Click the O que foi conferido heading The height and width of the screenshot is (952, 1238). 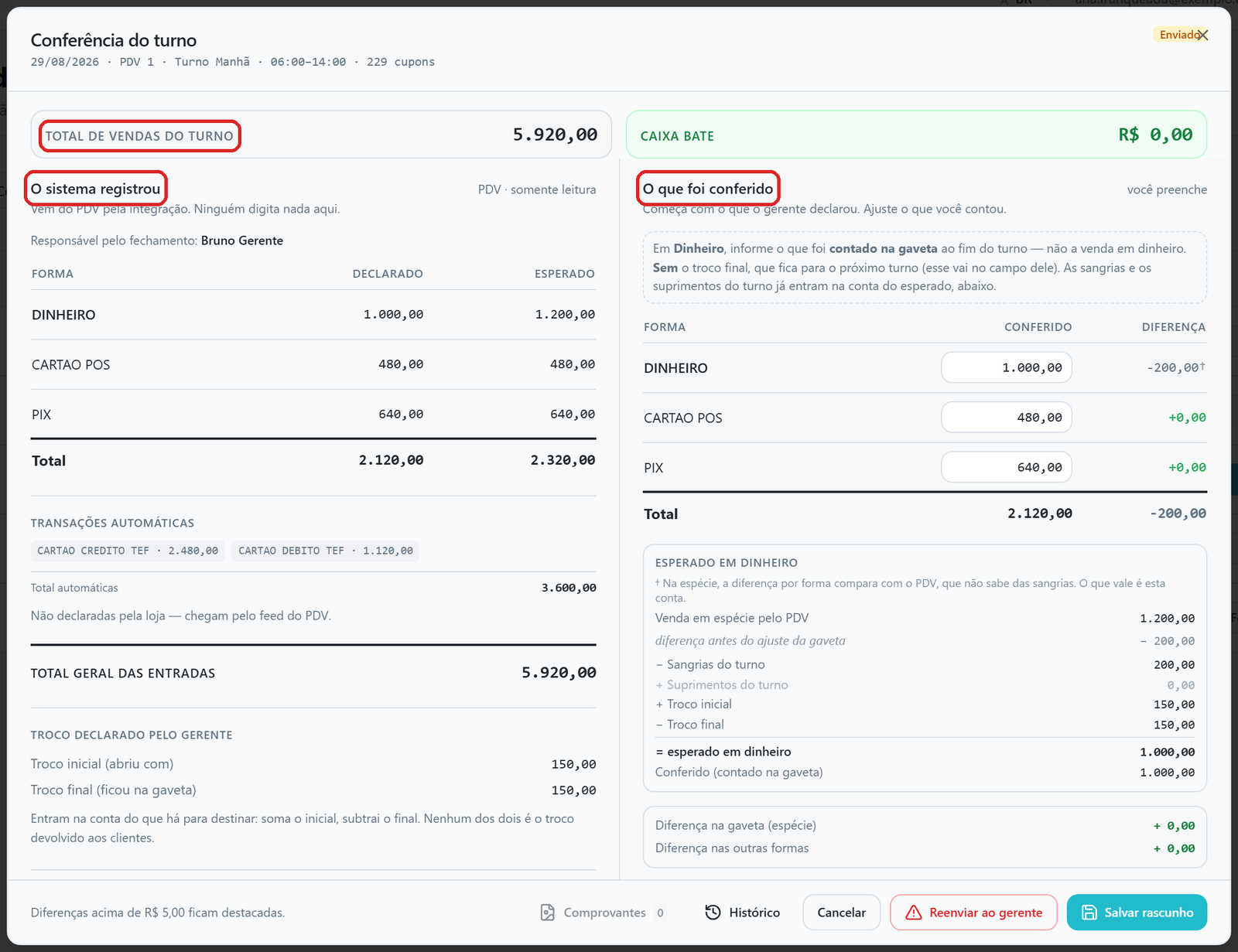coord(708,189)
